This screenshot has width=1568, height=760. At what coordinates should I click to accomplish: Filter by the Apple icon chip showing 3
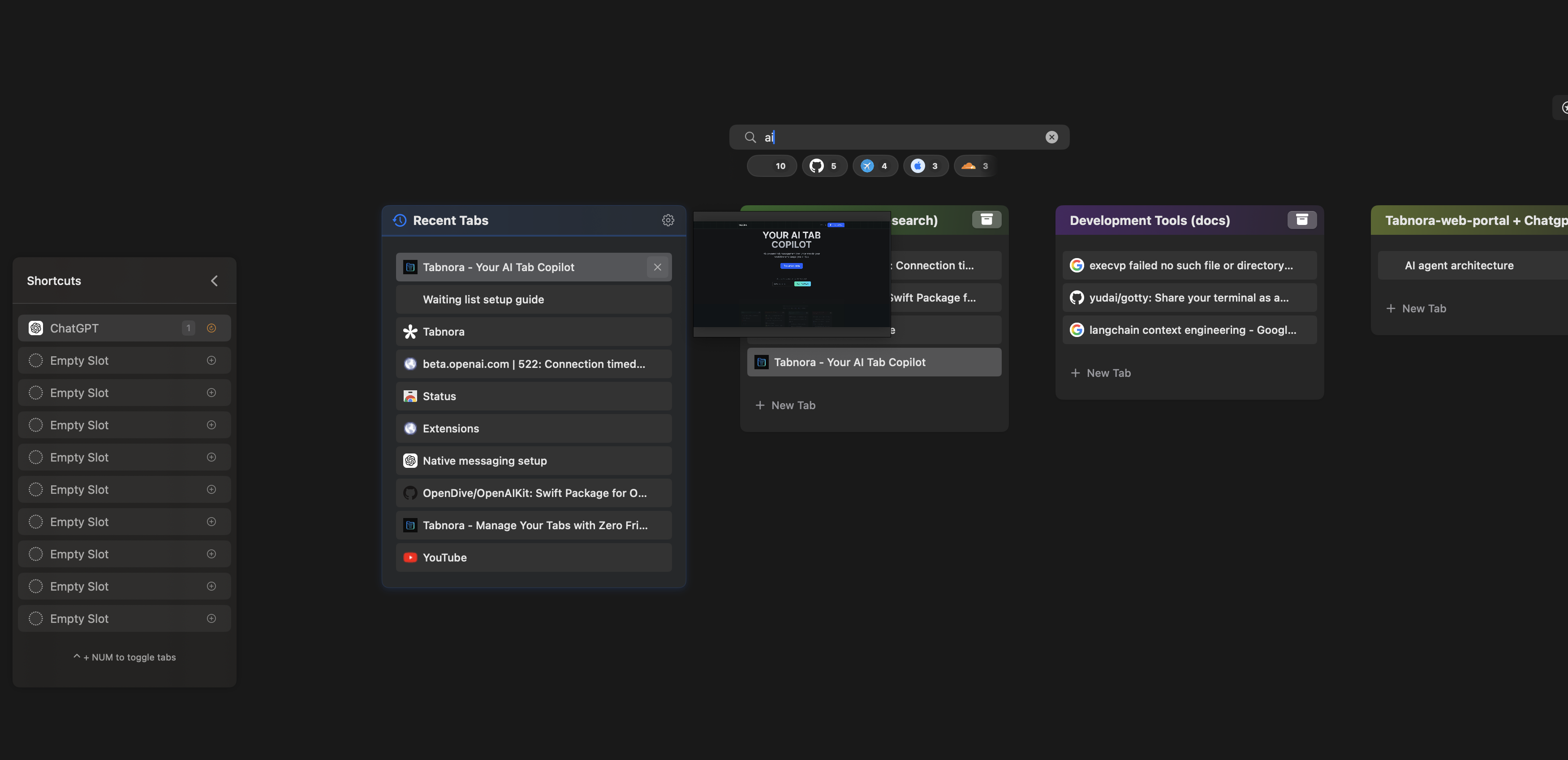(925, 166)
